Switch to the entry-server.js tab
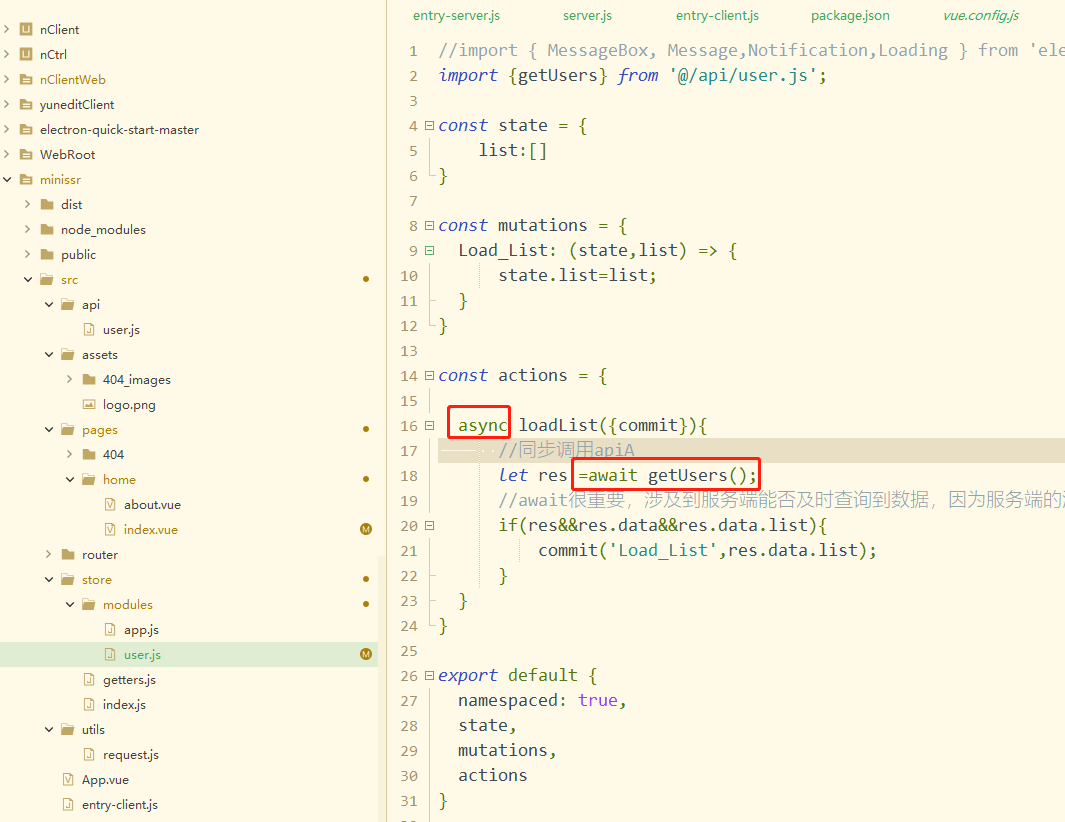Image resolution: width=1065 pixels, height=822 pixels. point(456,16)
